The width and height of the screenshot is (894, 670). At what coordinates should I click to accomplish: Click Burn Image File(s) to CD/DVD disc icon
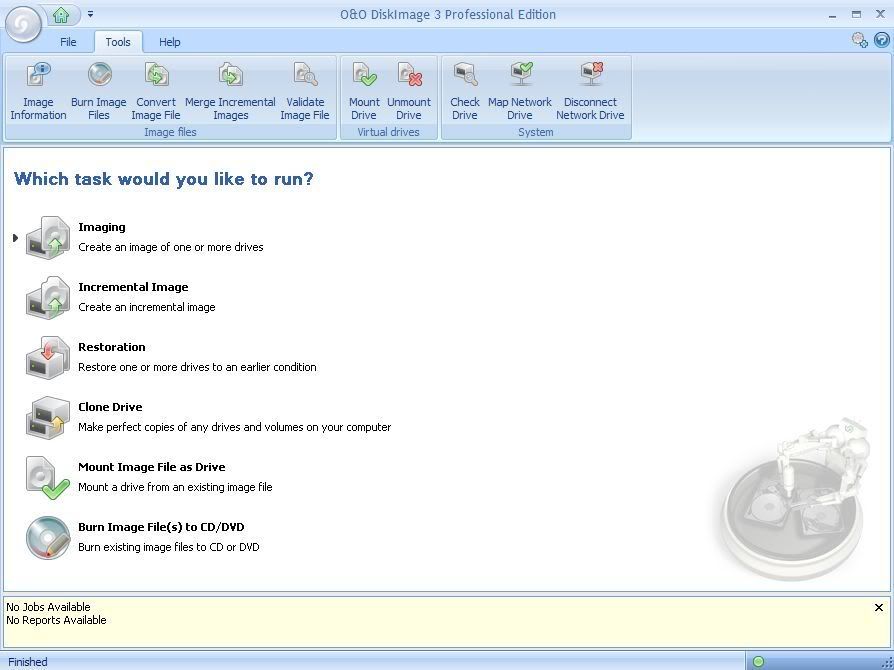tap(48, 537)
